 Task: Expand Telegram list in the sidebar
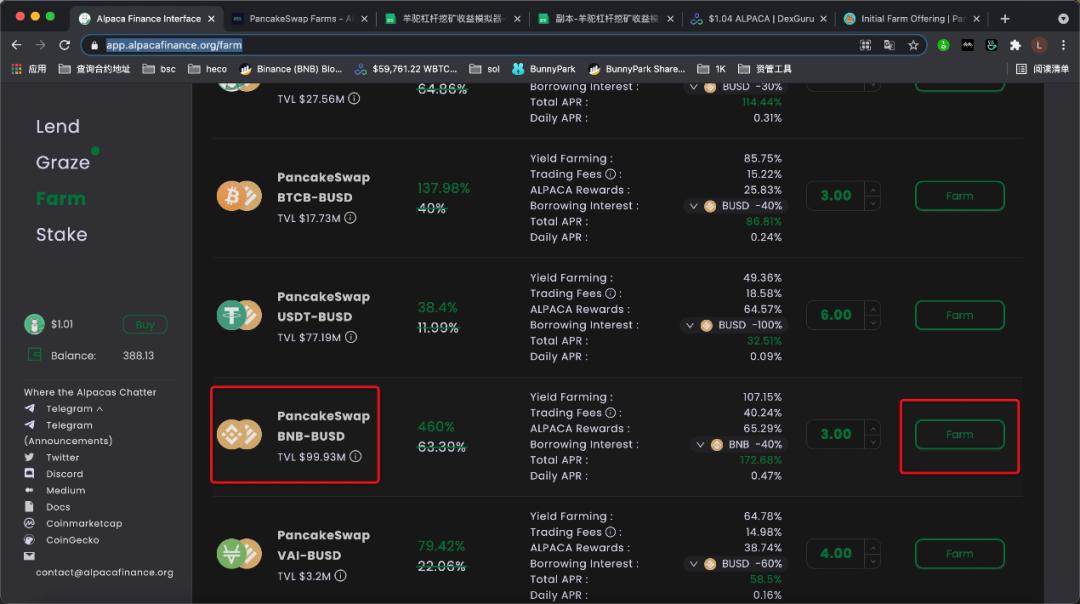tap(99, 409)
